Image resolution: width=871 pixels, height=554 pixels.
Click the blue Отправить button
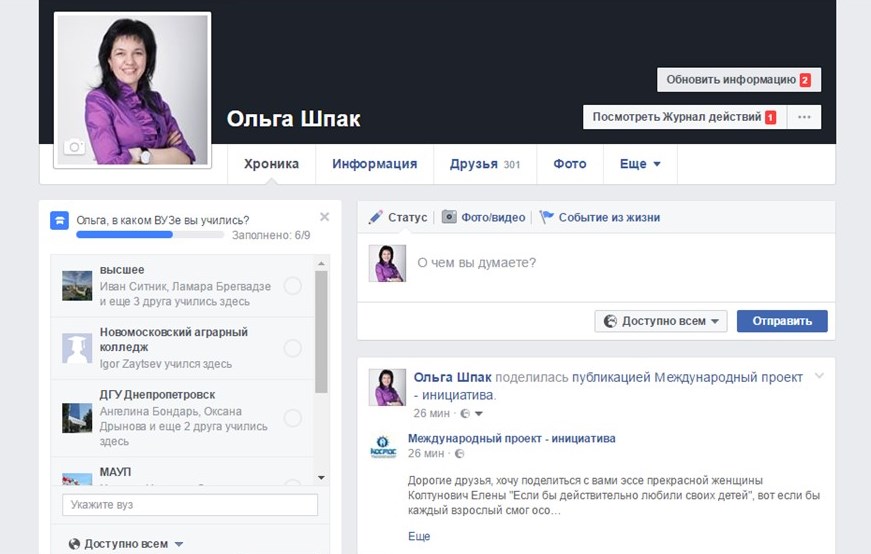click(782, 321)
